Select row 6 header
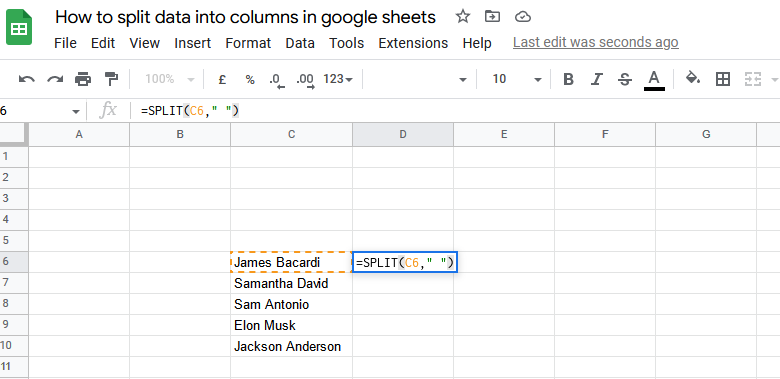 coord(14,262)
